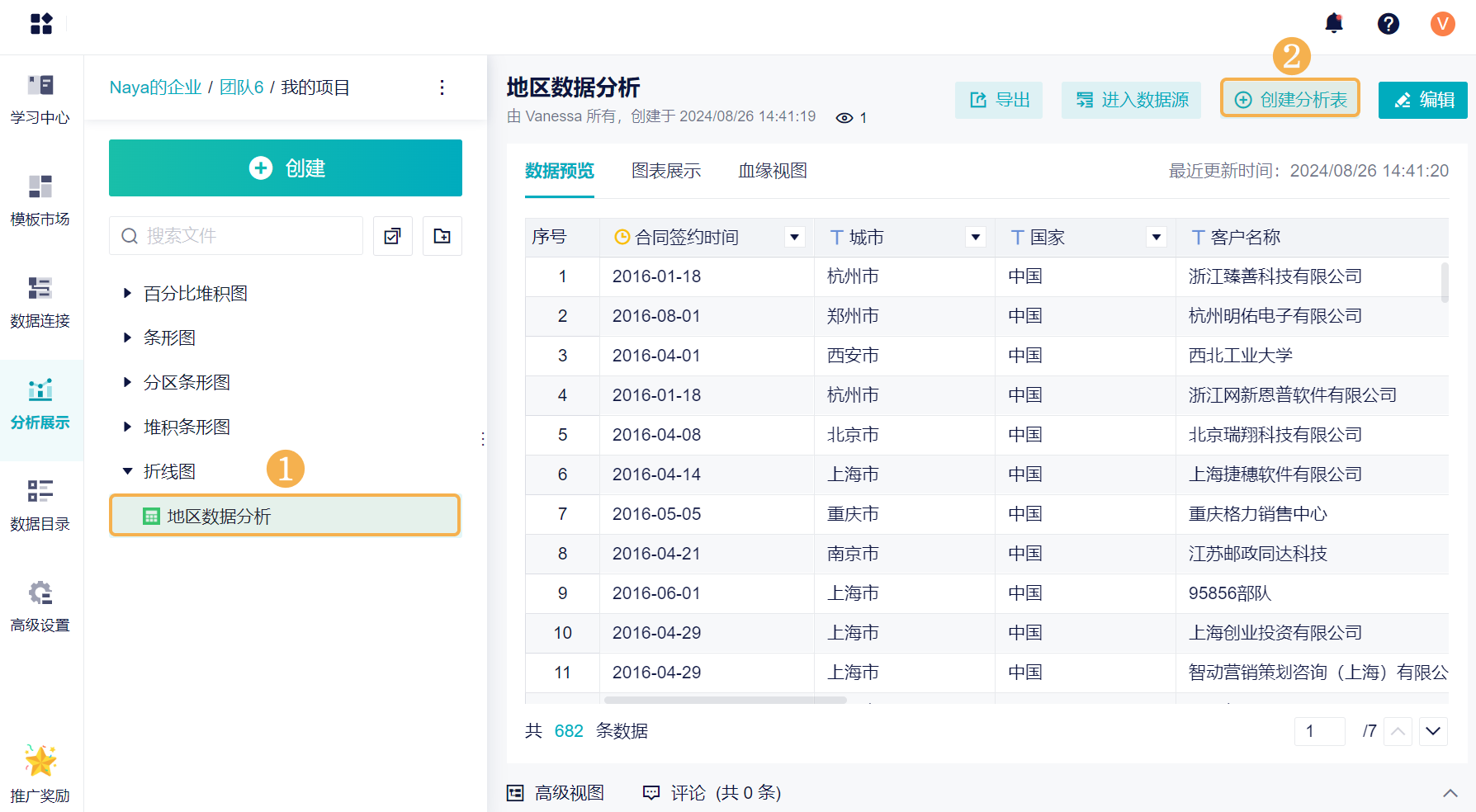Image resolution: width=1476 pixels, height=812 pixels.
Task: Open the notifications bell
Action: point(1334,23)
